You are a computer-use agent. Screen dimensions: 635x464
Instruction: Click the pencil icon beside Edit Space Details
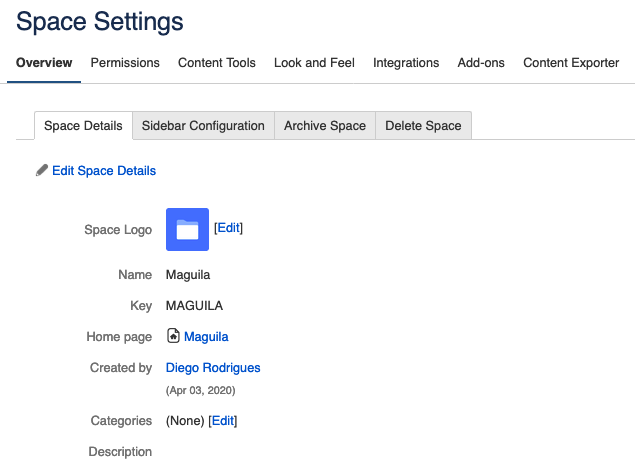41,171
